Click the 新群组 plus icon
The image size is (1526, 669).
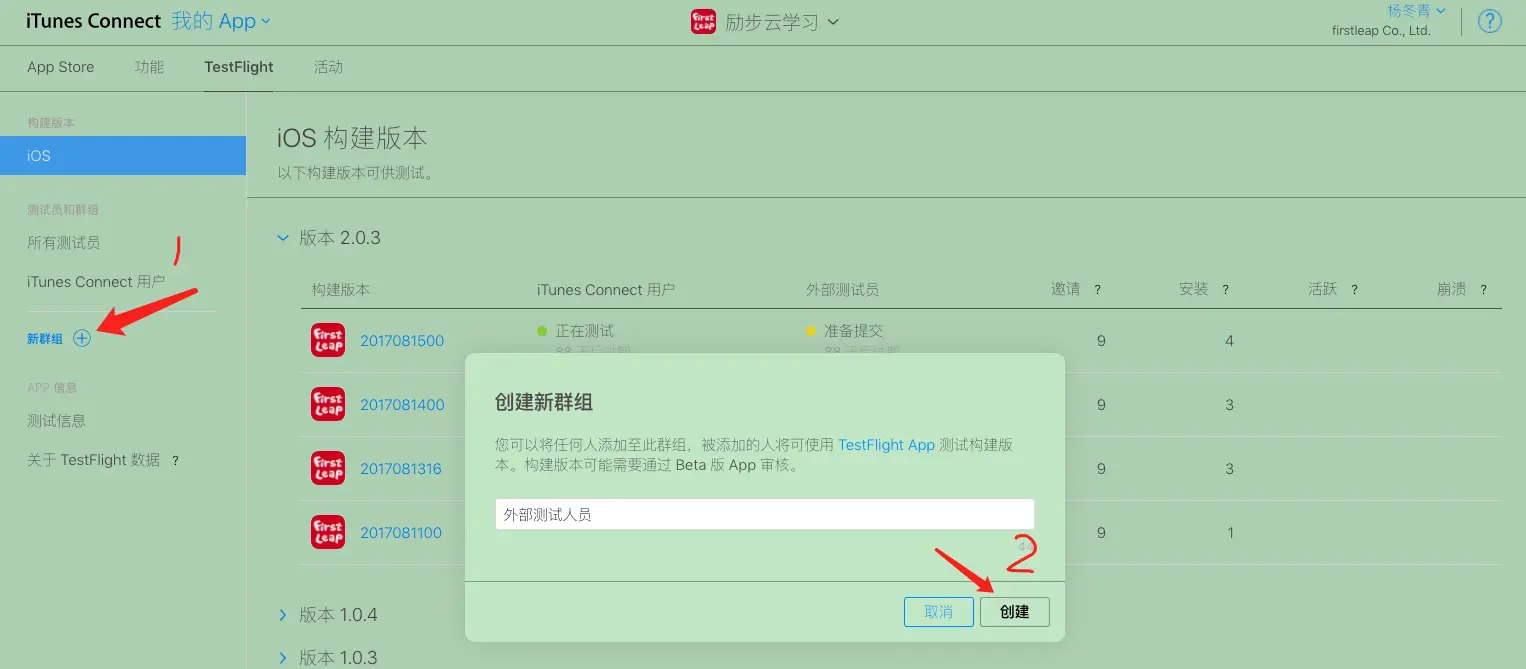81,338
